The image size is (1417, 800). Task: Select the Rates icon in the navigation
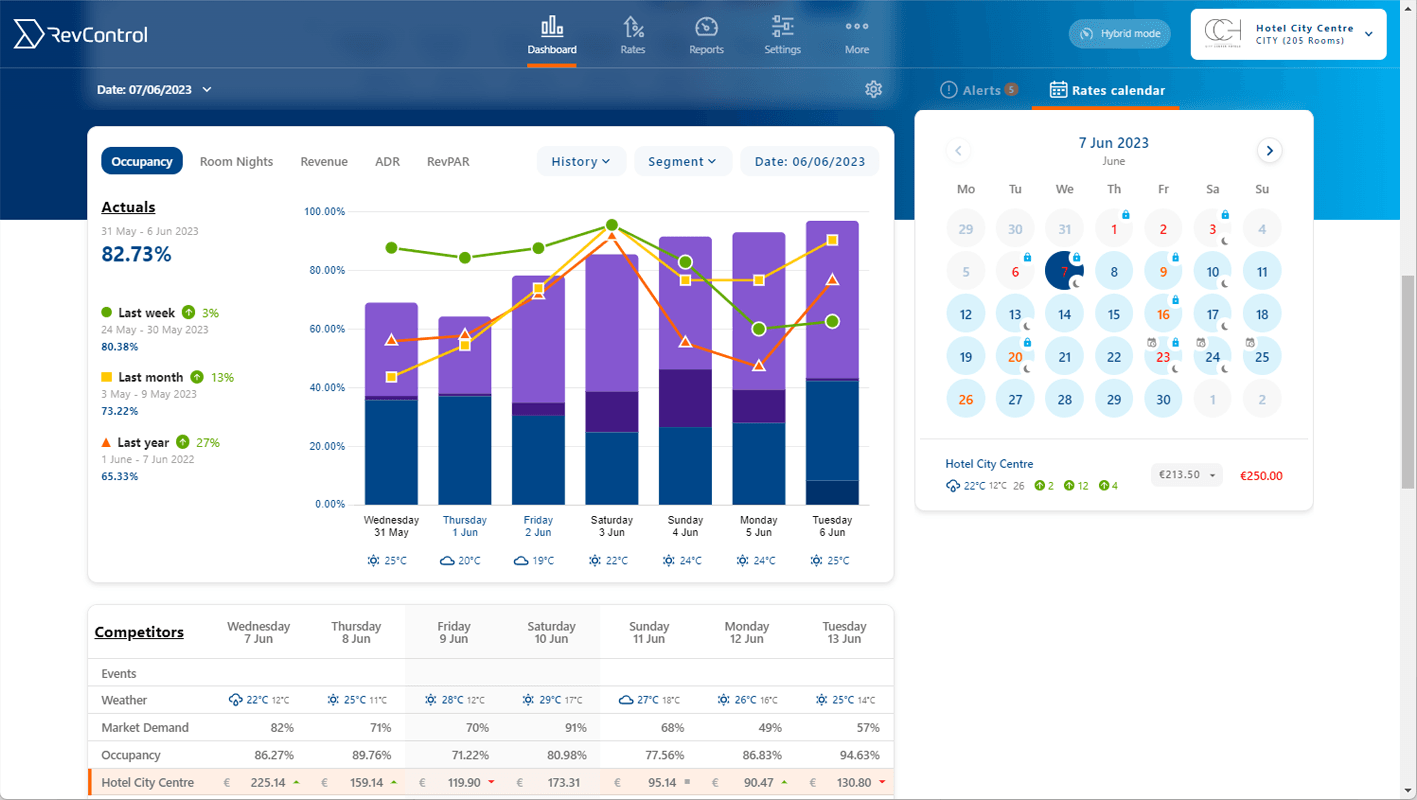(632, 27)
